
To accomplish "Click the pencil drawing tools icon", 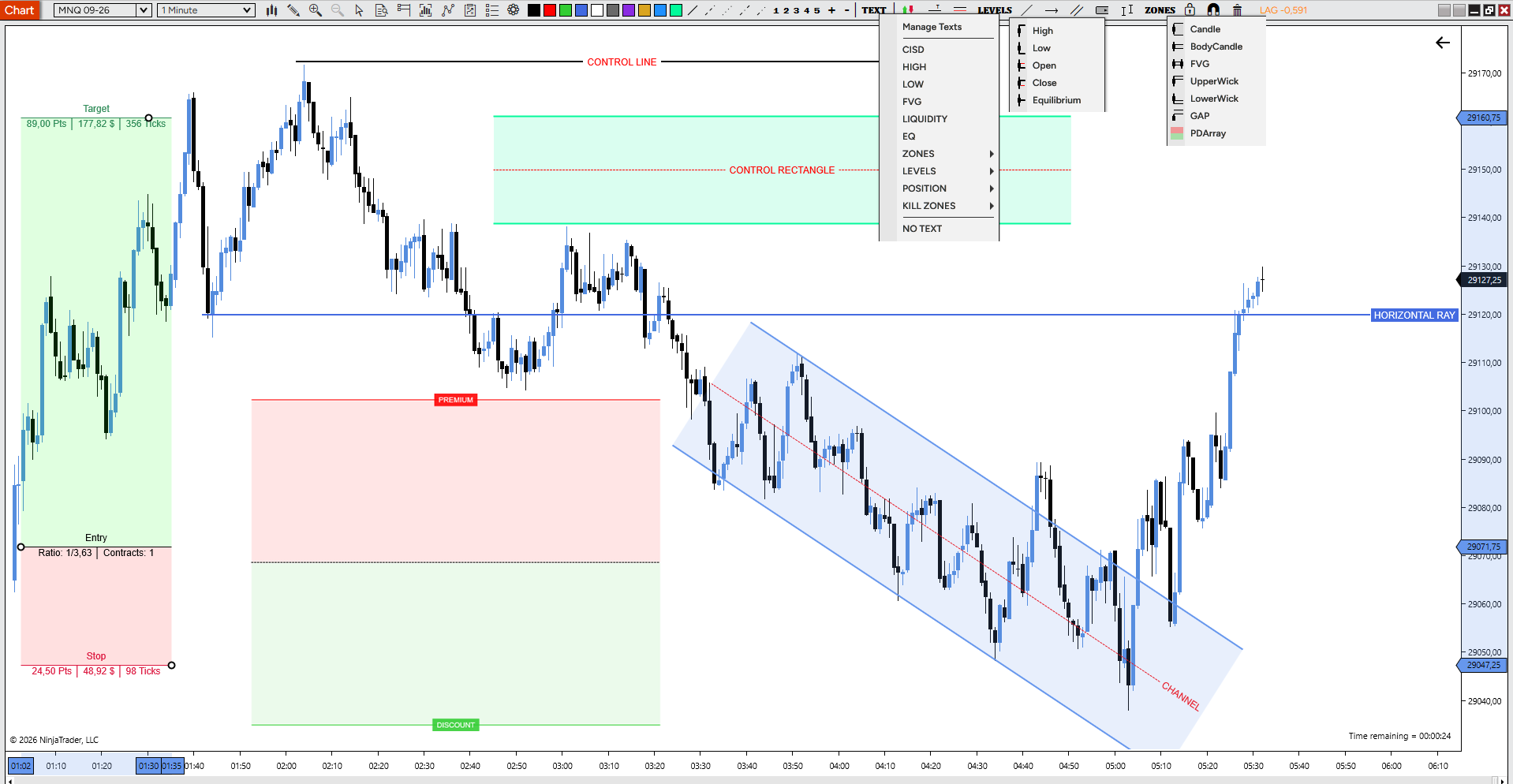I will [293, 10].
